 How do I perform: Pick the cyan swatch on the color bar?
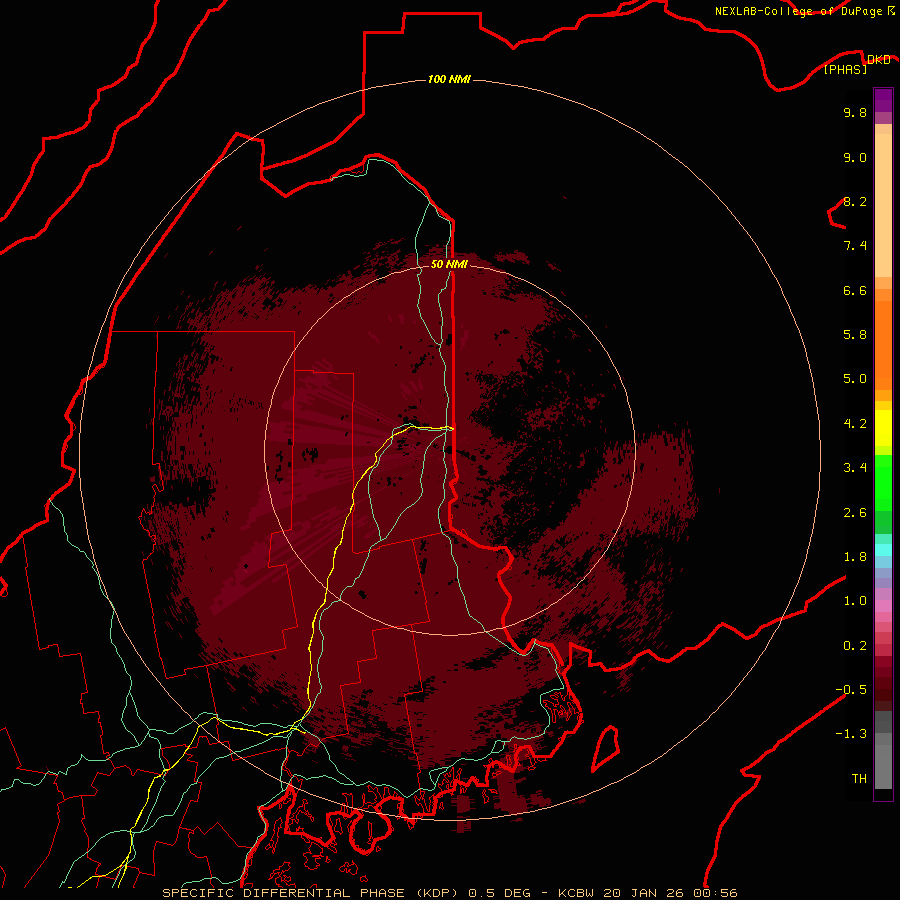(x=883, y=550)
